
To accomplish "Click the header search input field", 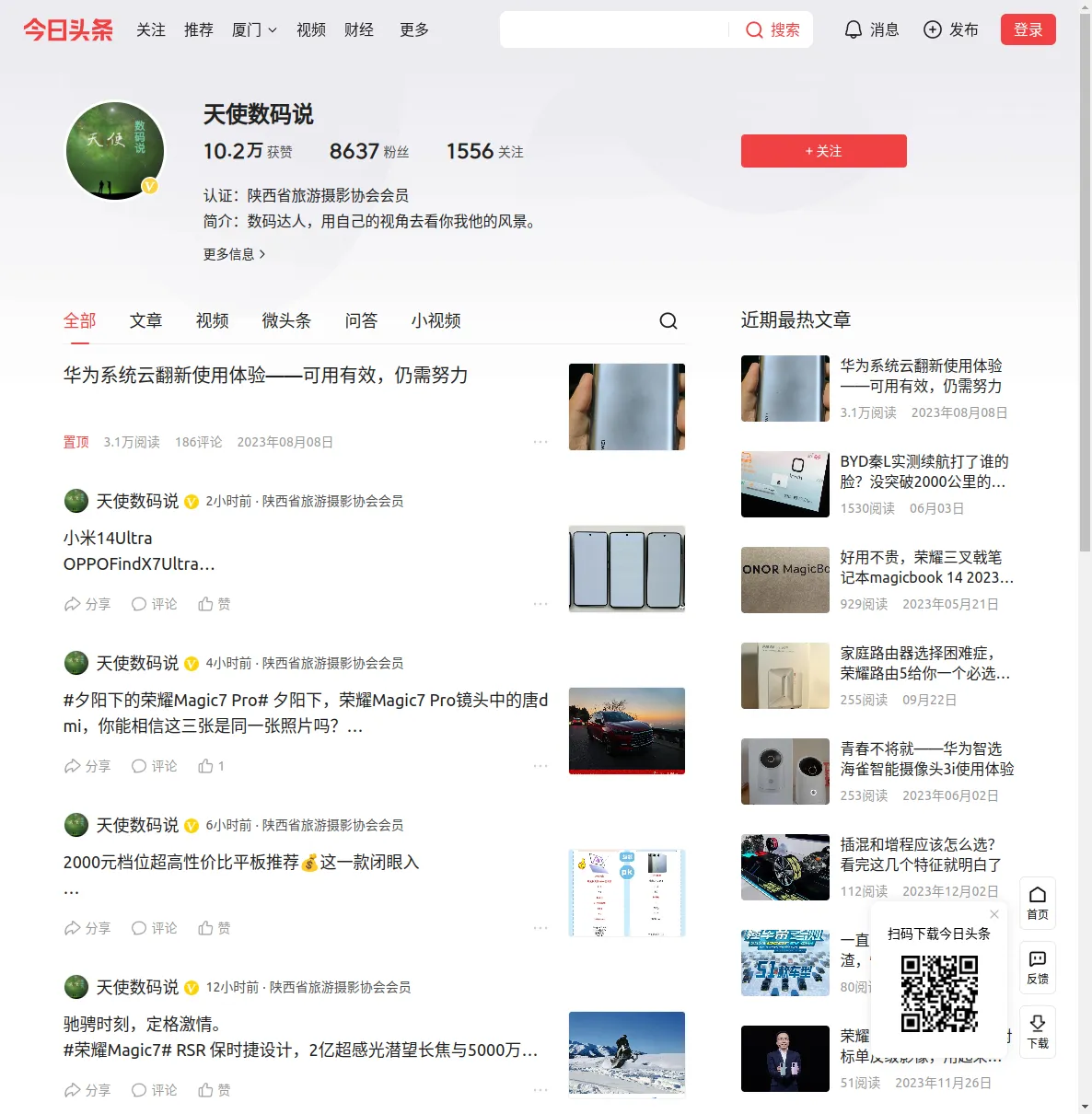I will (x=615, y=29).
